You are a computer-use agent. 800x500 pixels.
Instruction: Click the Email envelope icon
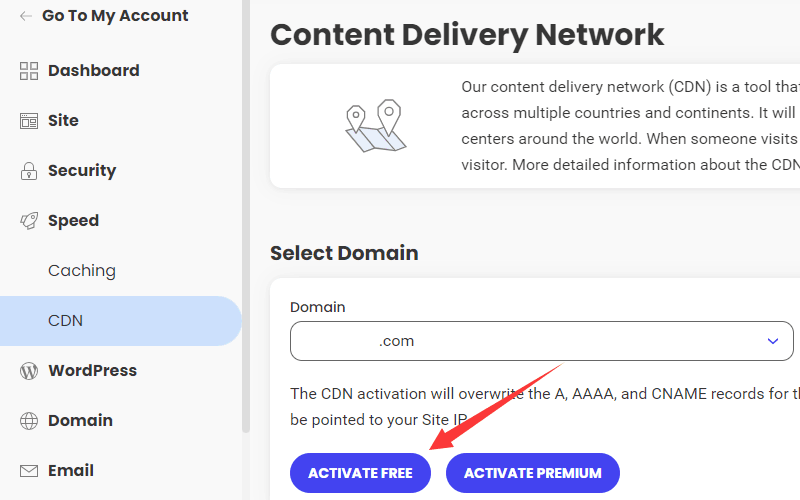point(28,471)
